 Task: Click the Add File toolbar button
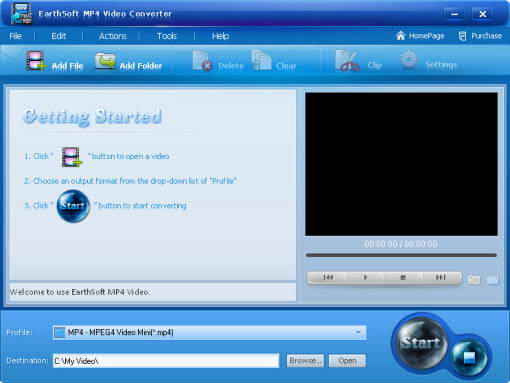[x=55, y=61]
